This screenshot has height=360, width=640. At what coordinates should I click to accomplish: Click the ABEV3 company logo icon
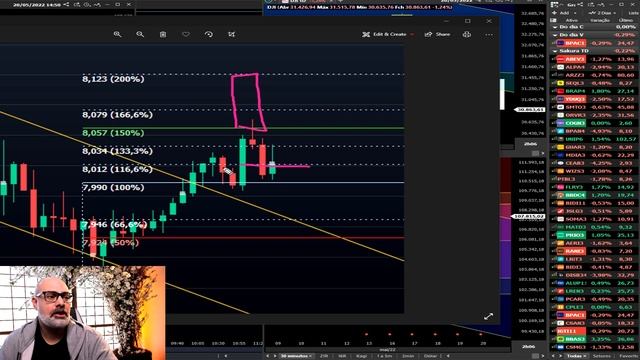[x=560, y=59]
